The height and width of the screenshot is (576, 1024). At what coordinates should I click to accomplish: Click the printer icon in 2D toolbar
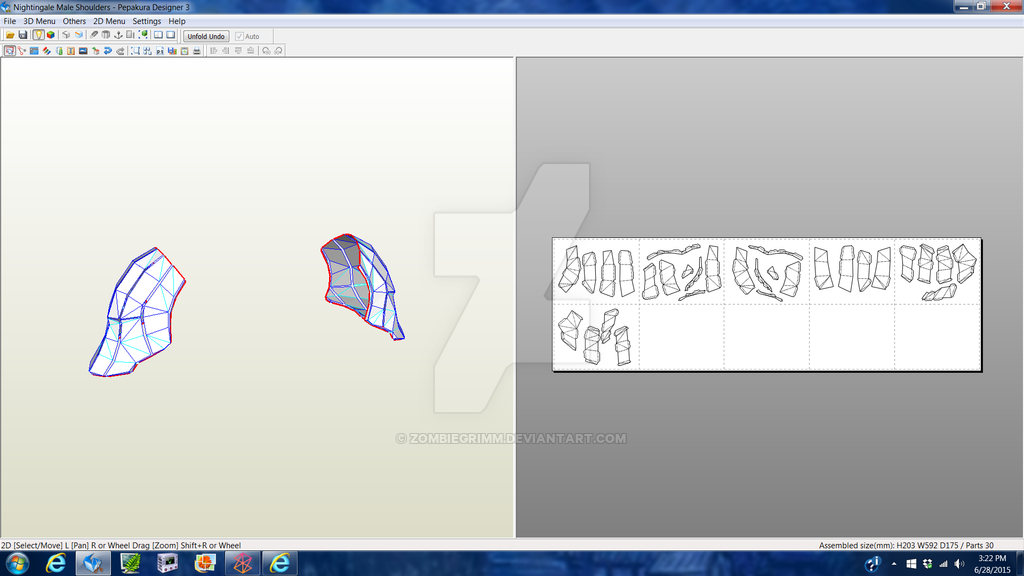[197, 50]
